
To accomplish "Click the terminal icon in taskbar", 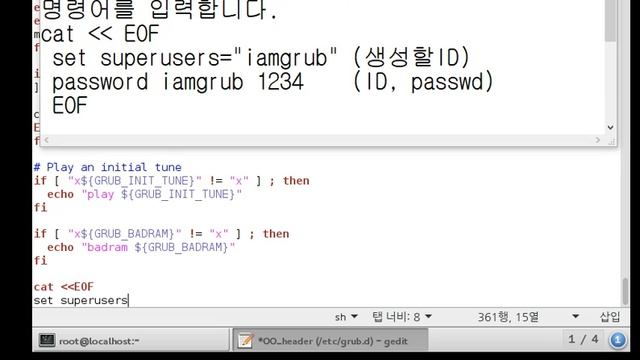I will [x=47, y=340].
